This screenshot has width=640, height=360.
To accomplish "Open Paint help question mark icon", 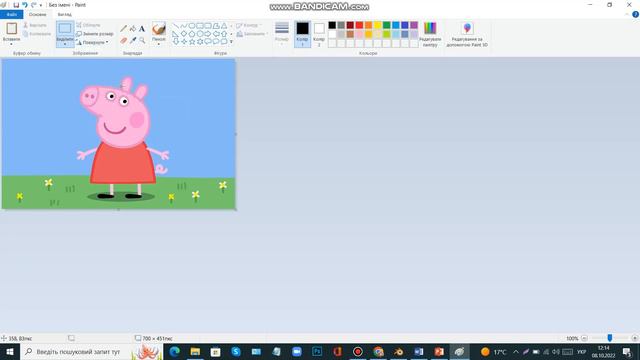I will (x=635, y=14).
